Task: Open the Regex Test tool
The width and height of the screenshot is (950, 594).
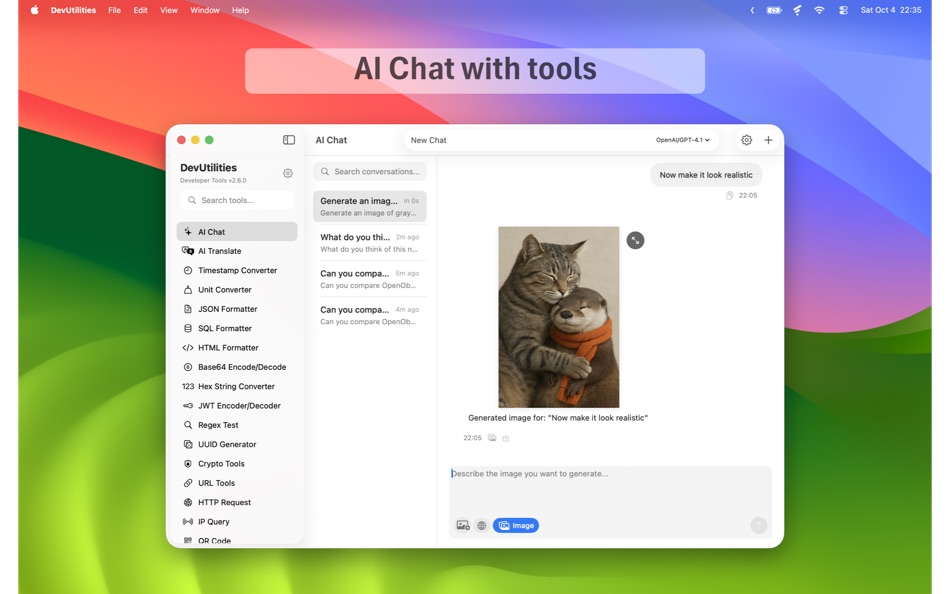Action: (237, 425)
